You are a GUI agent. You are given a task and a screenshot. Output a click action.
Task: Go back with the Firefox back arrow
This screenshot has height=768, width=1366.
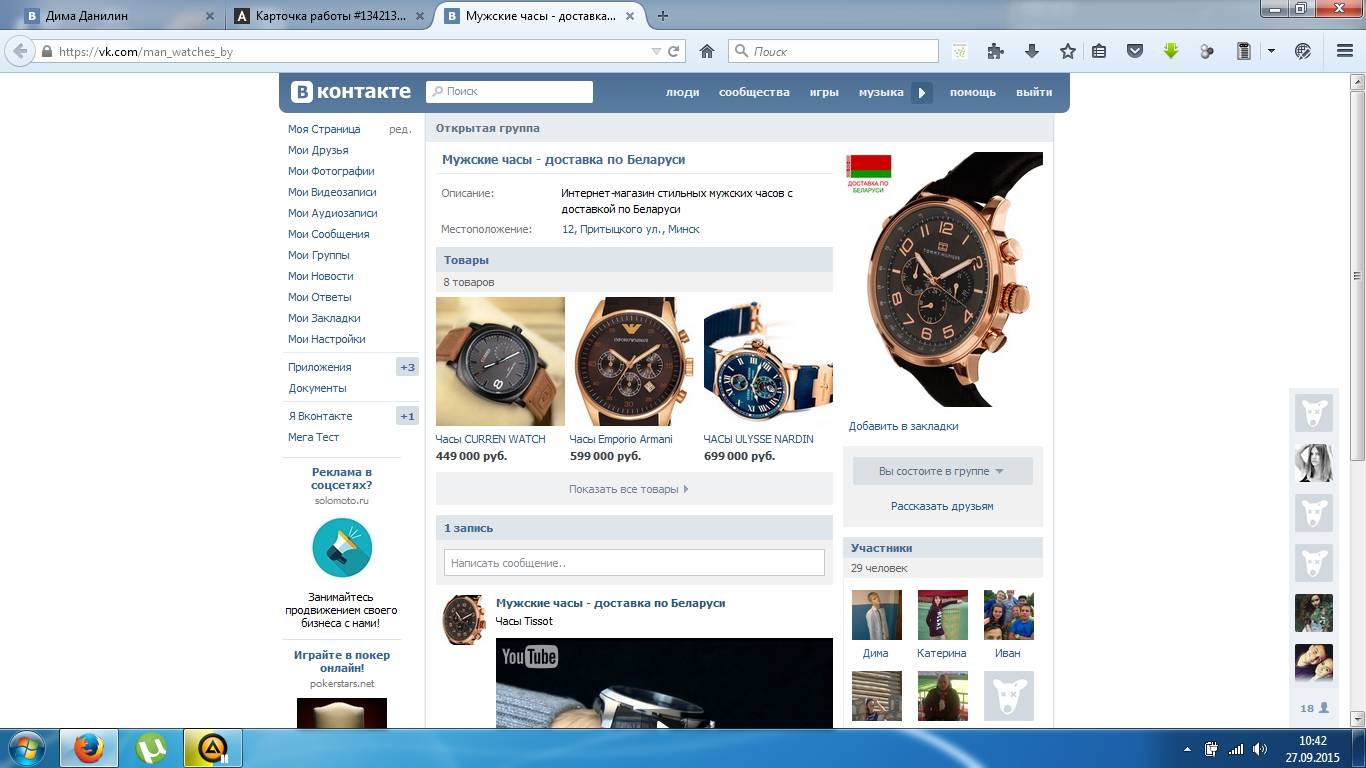tap(20, 51)
